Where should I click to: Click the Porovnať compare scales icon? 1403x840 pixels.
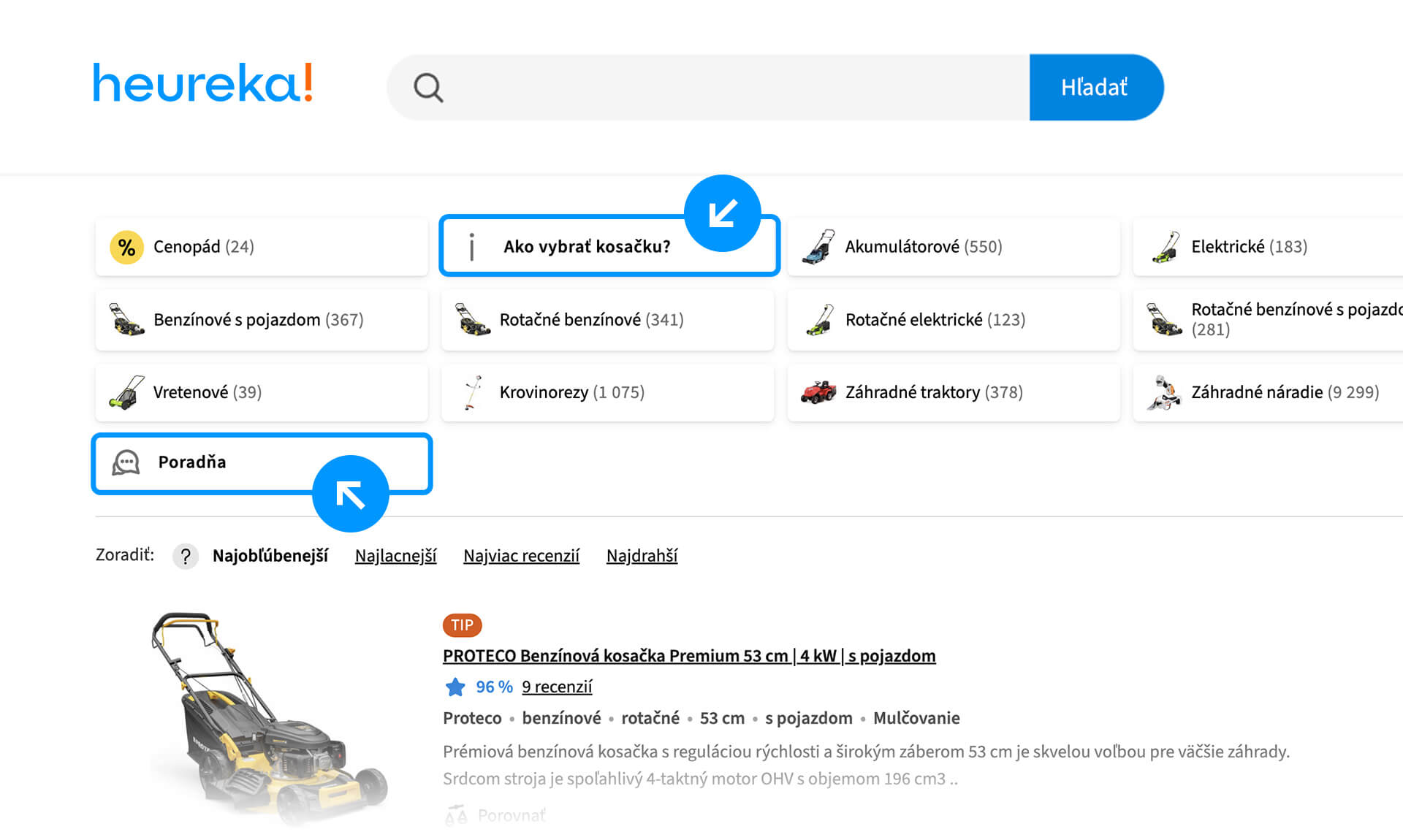[x=456, y=815]
